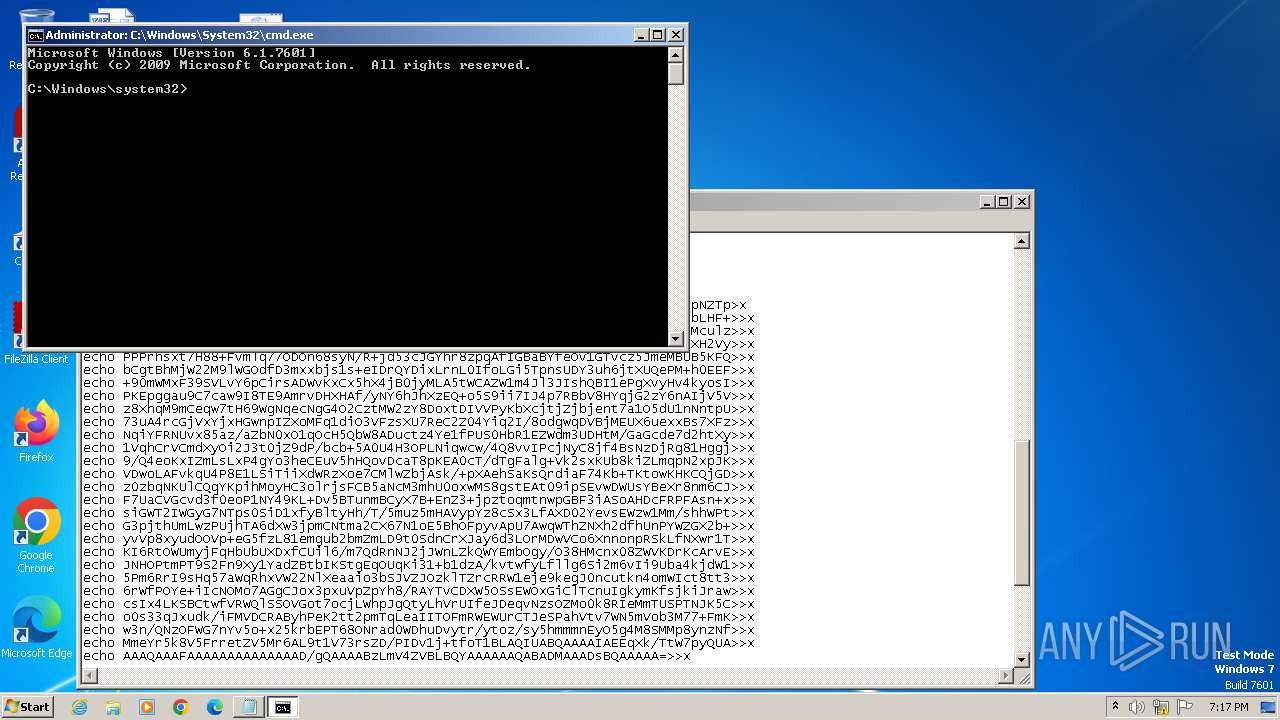Click the echo line starting o0s33qJxudk
The width and height of the screenshot is (1280, 720).
click(x=419, y=617)
